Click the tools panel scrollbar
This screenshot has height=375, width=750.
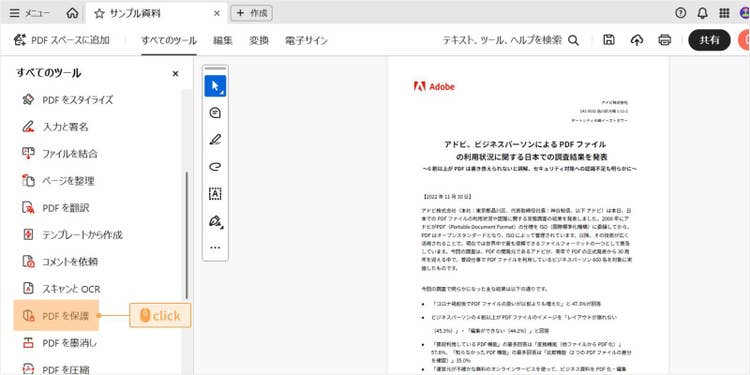187,235
